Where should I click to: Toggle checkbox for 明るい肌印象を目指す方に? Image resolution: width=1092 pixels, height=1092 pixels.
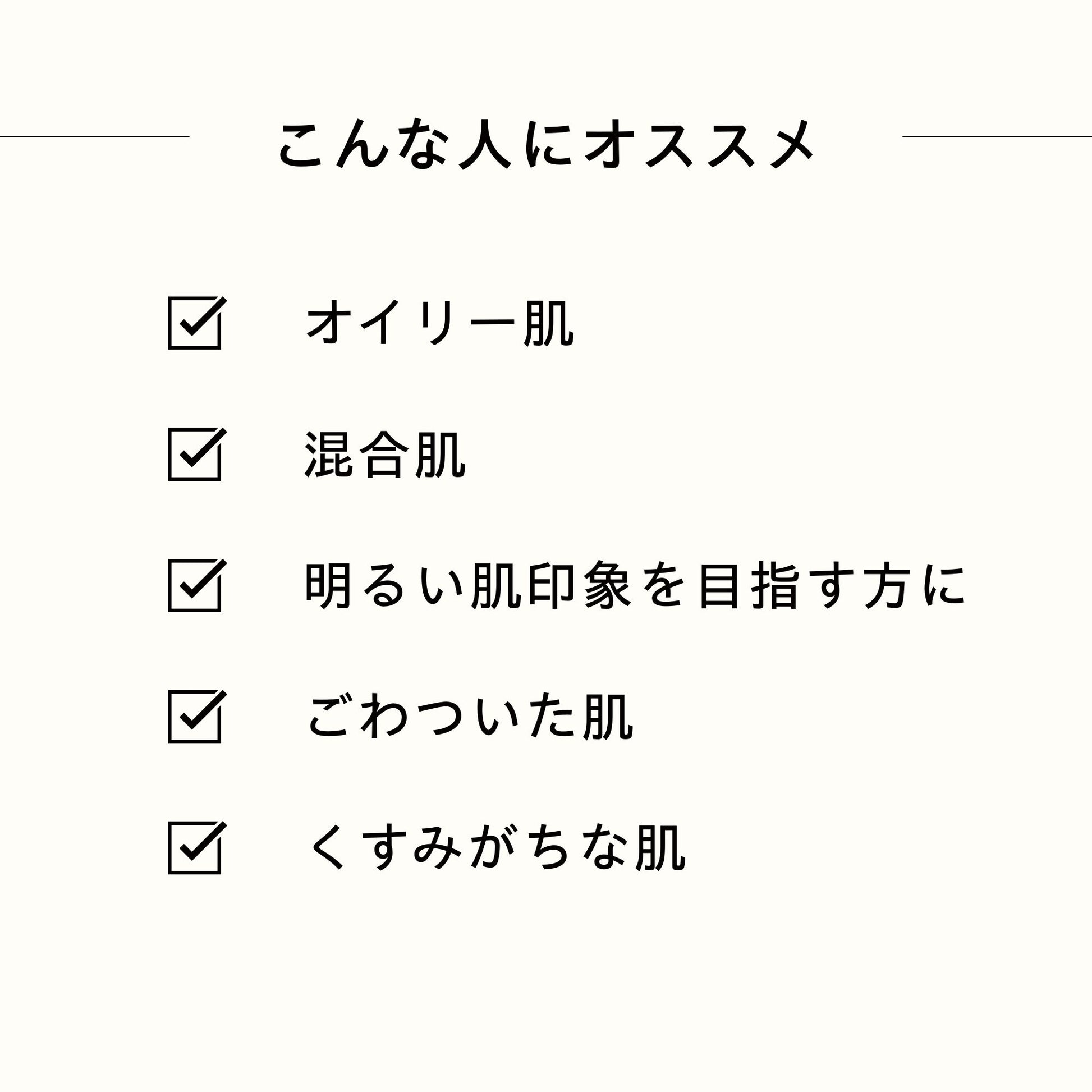coord(194,586)
